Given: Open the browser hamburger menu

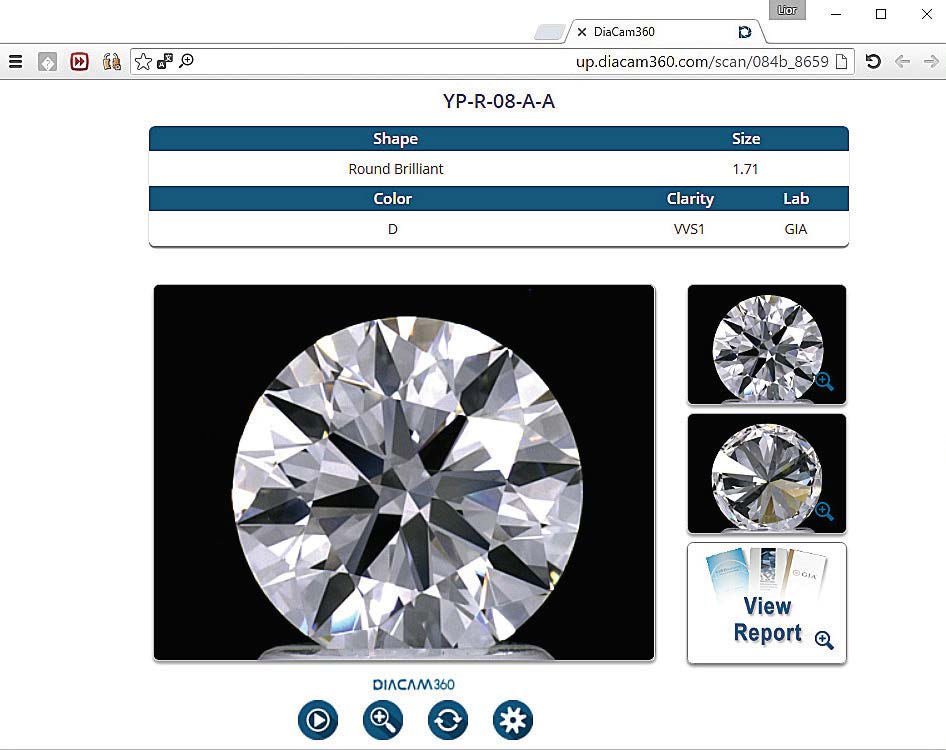Looking at the screenshot, I should 15,62.
